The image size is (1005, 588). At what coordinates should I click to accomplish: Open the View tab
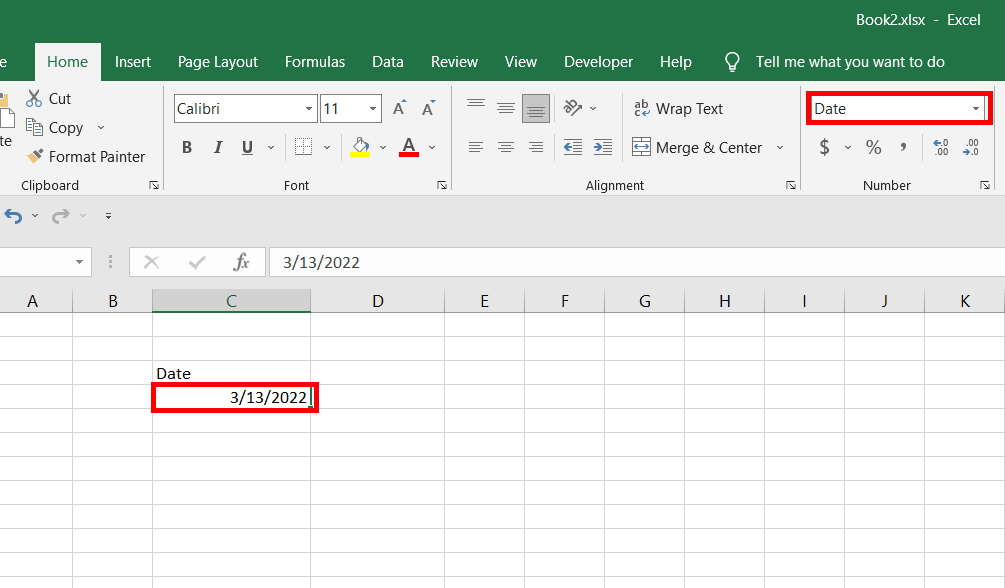click(520, 62)
